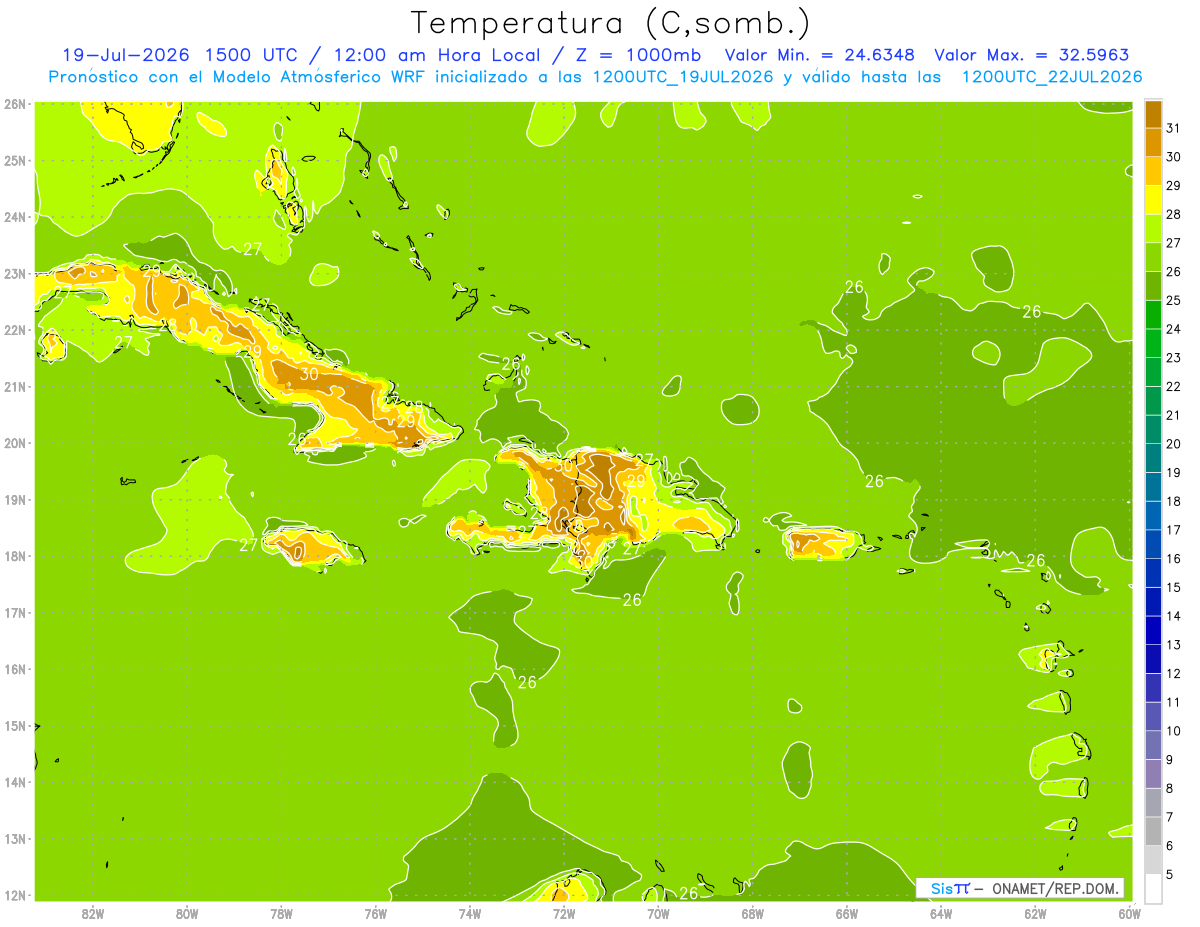Click the dark blue swatch between legend 13 and 14
This screenshot has width=1200, height=927.
[x=1153, y=630]
